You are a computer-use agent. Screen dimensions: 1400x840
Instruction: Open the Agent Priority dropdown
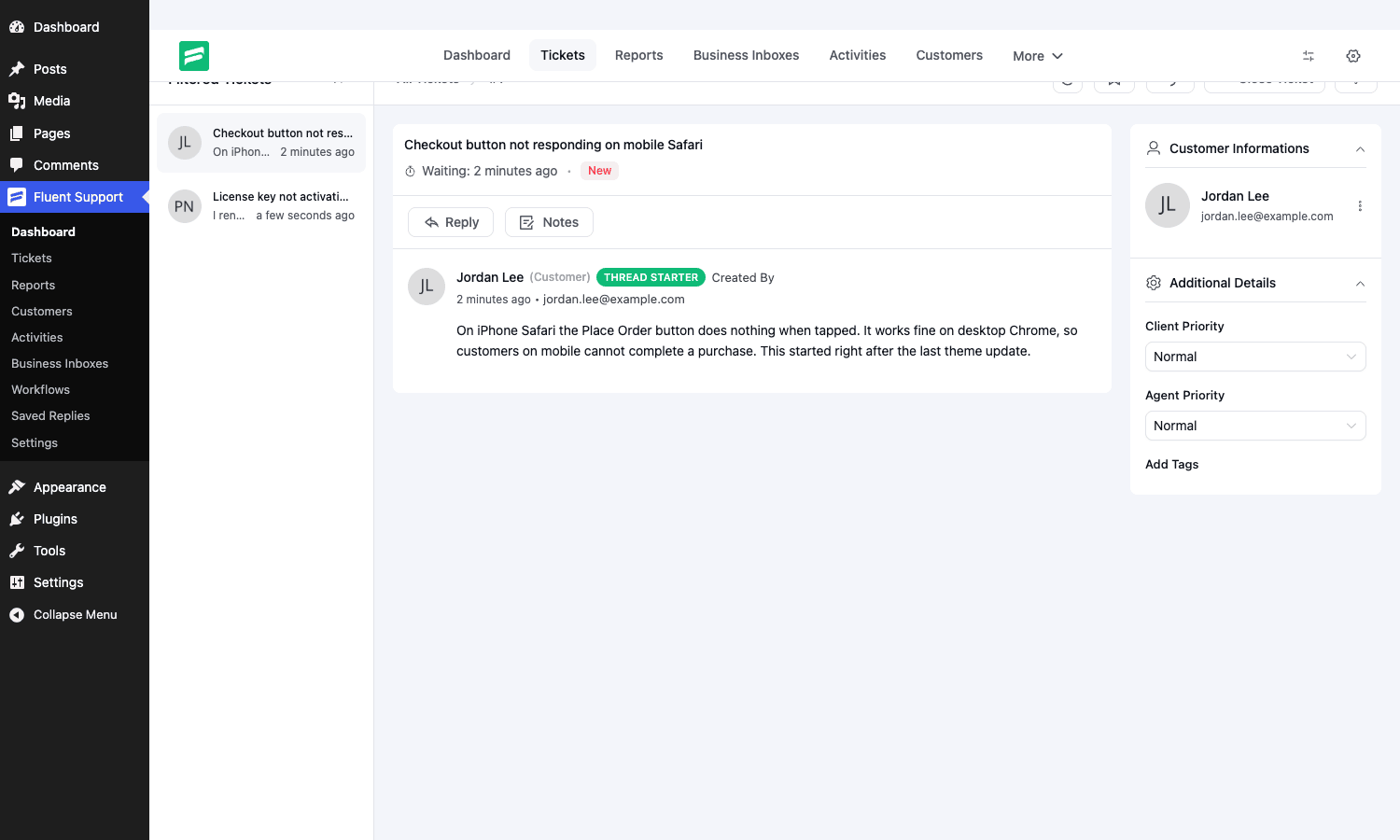pyautogui.click(x=1255, y=426)
